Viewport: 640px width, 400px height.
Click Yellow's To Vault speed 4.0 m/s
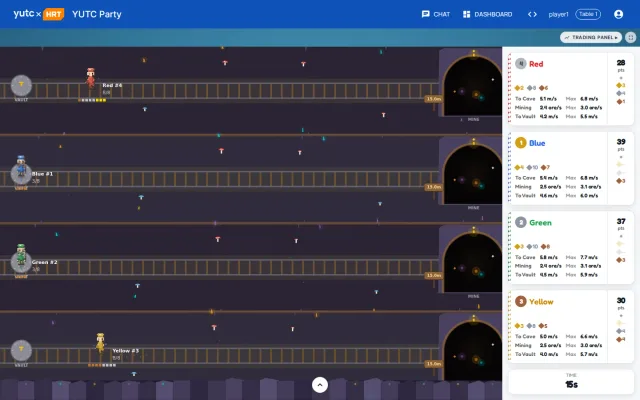point(549,354)
